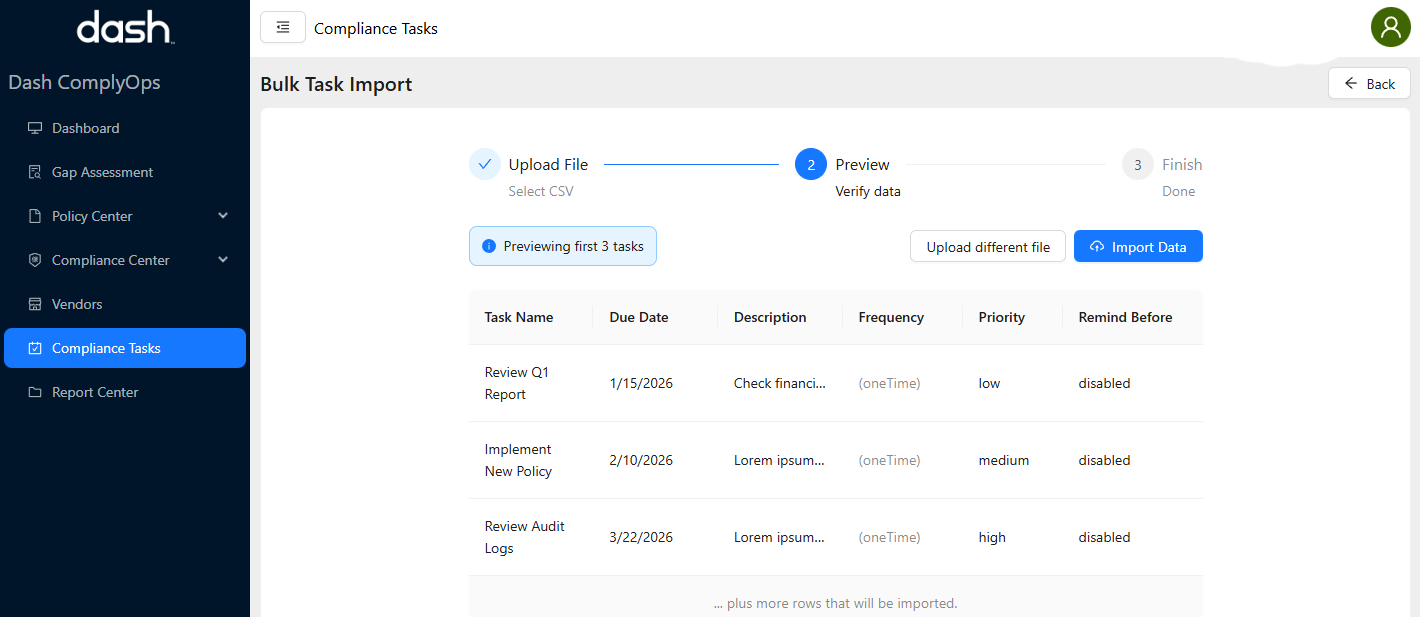
Task: Select the Upload File step checkmark
Action: pos(485,164)
